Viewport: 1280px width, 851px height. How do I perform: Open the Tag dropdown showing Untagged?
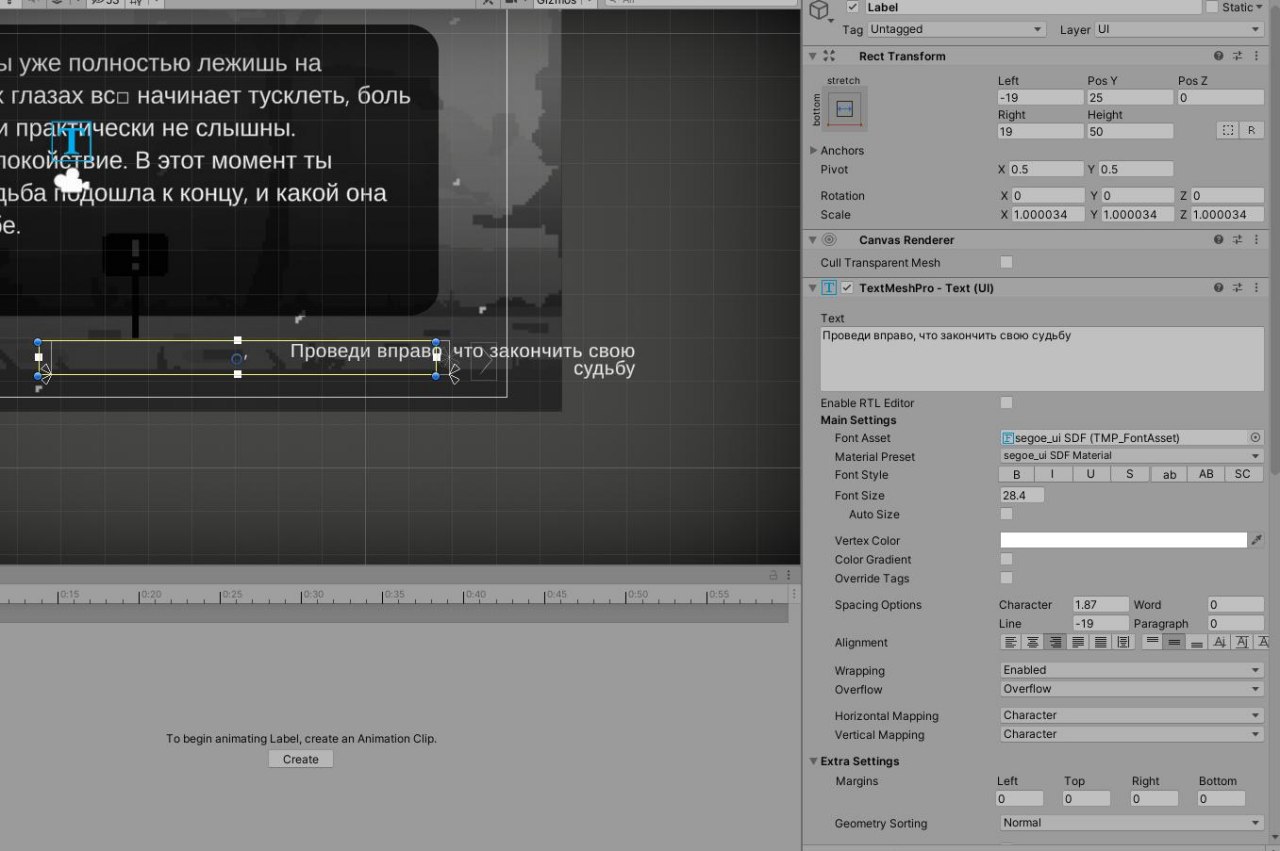coord(956,30)
